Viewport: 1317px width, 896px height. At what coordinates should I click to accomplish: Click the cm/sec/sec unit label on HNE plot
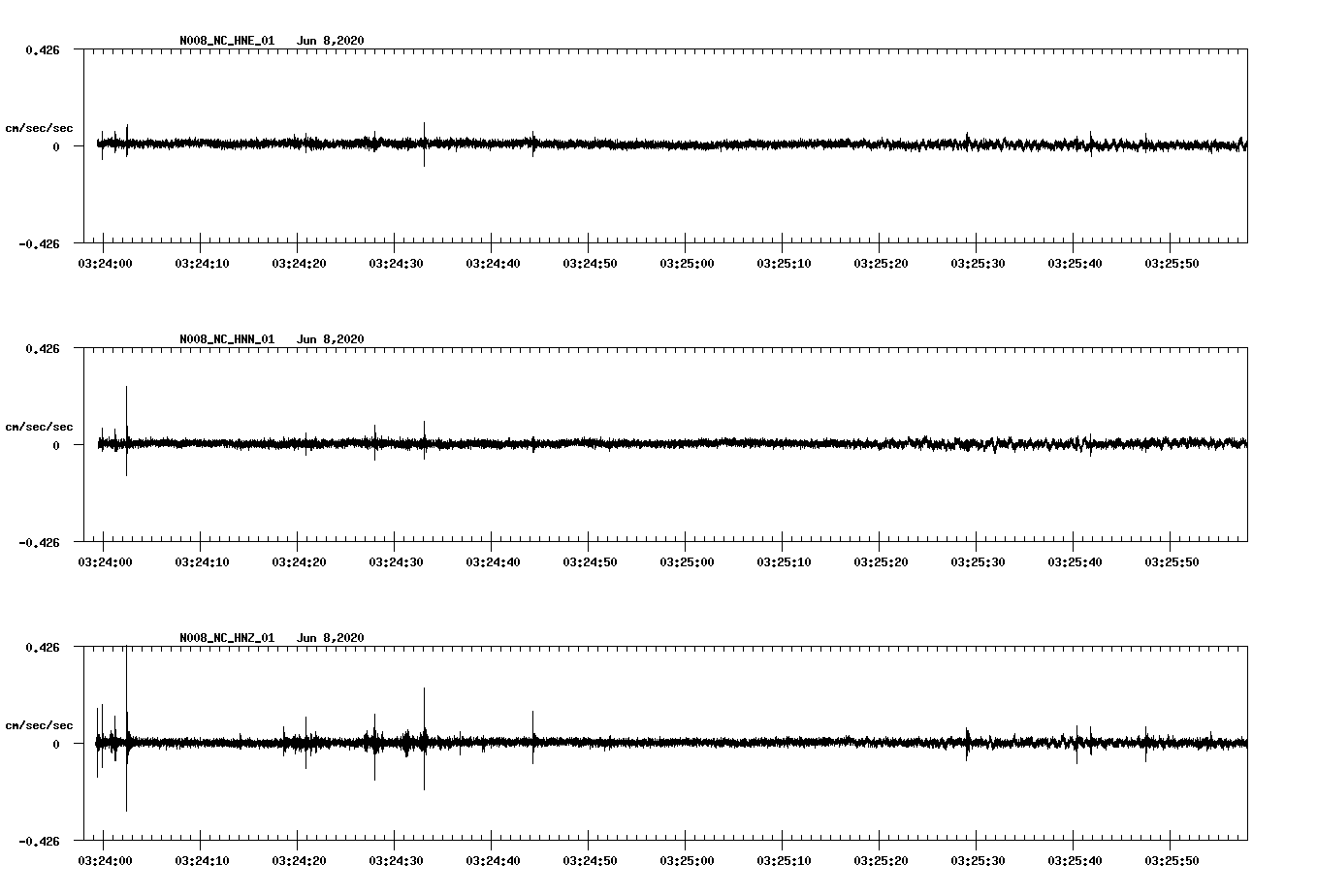click(x=40, y=128)
